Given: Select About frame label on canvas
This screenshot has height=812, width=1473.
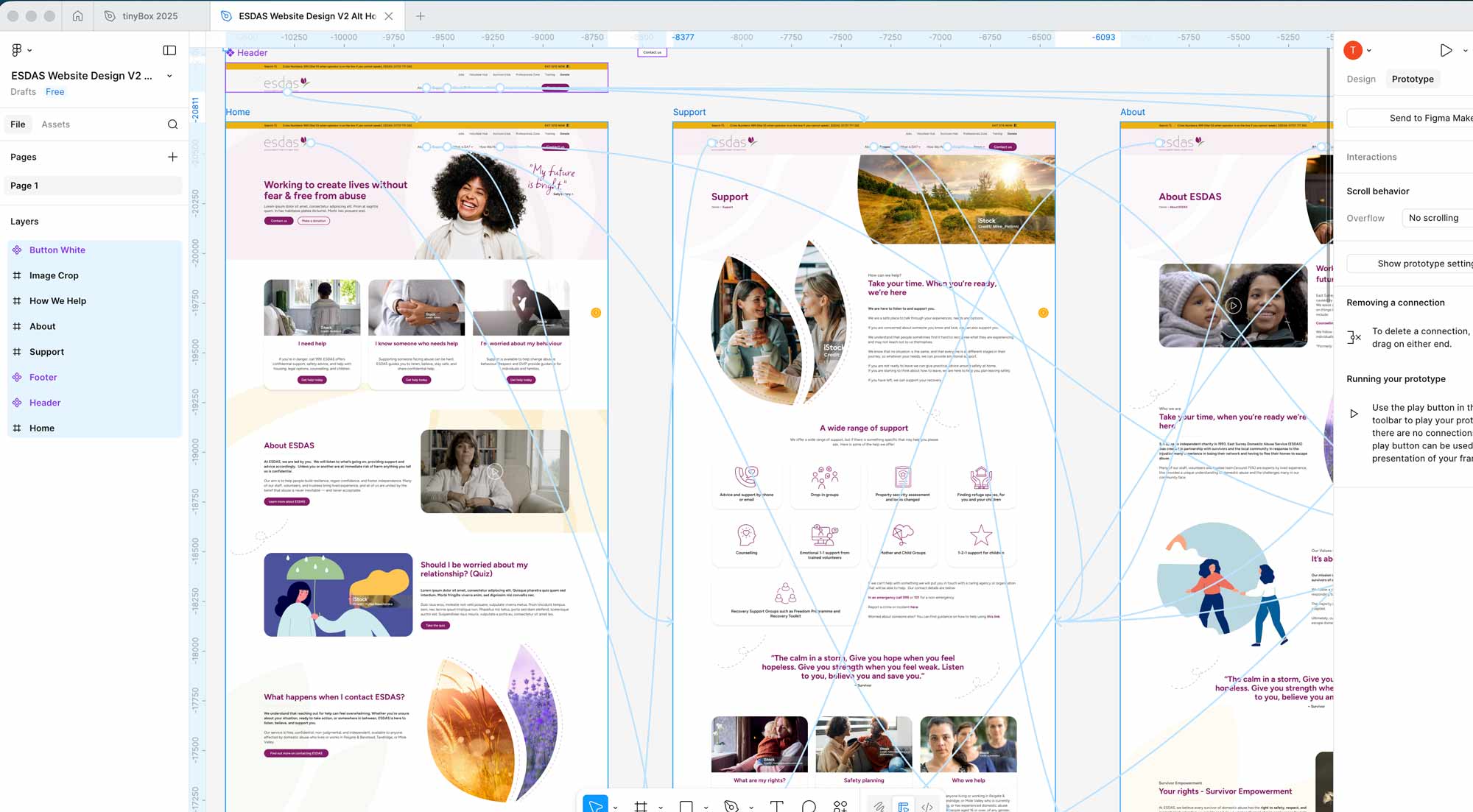Looking at the screenshot, I should point(1133,112).
